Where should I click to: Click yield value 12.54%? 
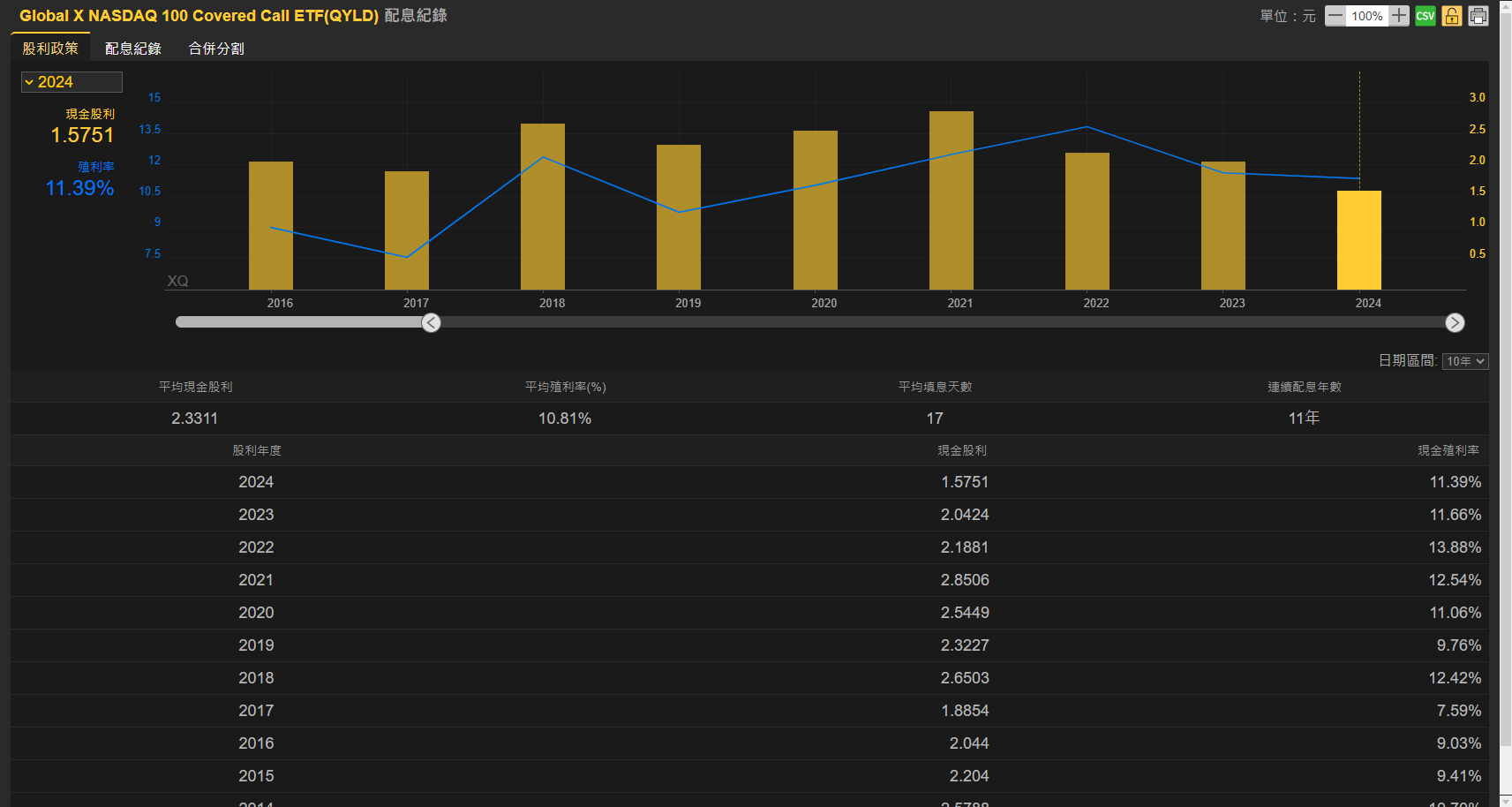pos(1455,580)
